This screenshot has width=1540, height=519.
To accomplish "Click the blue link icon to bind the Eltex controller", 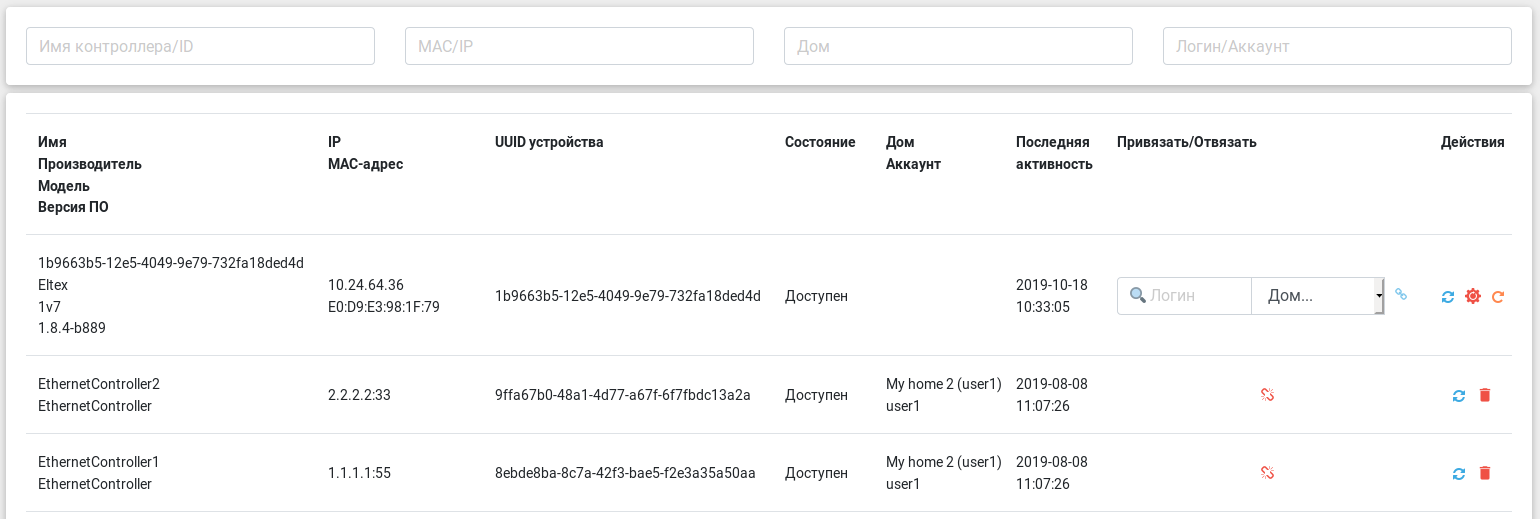I will tap(1401, 295).
